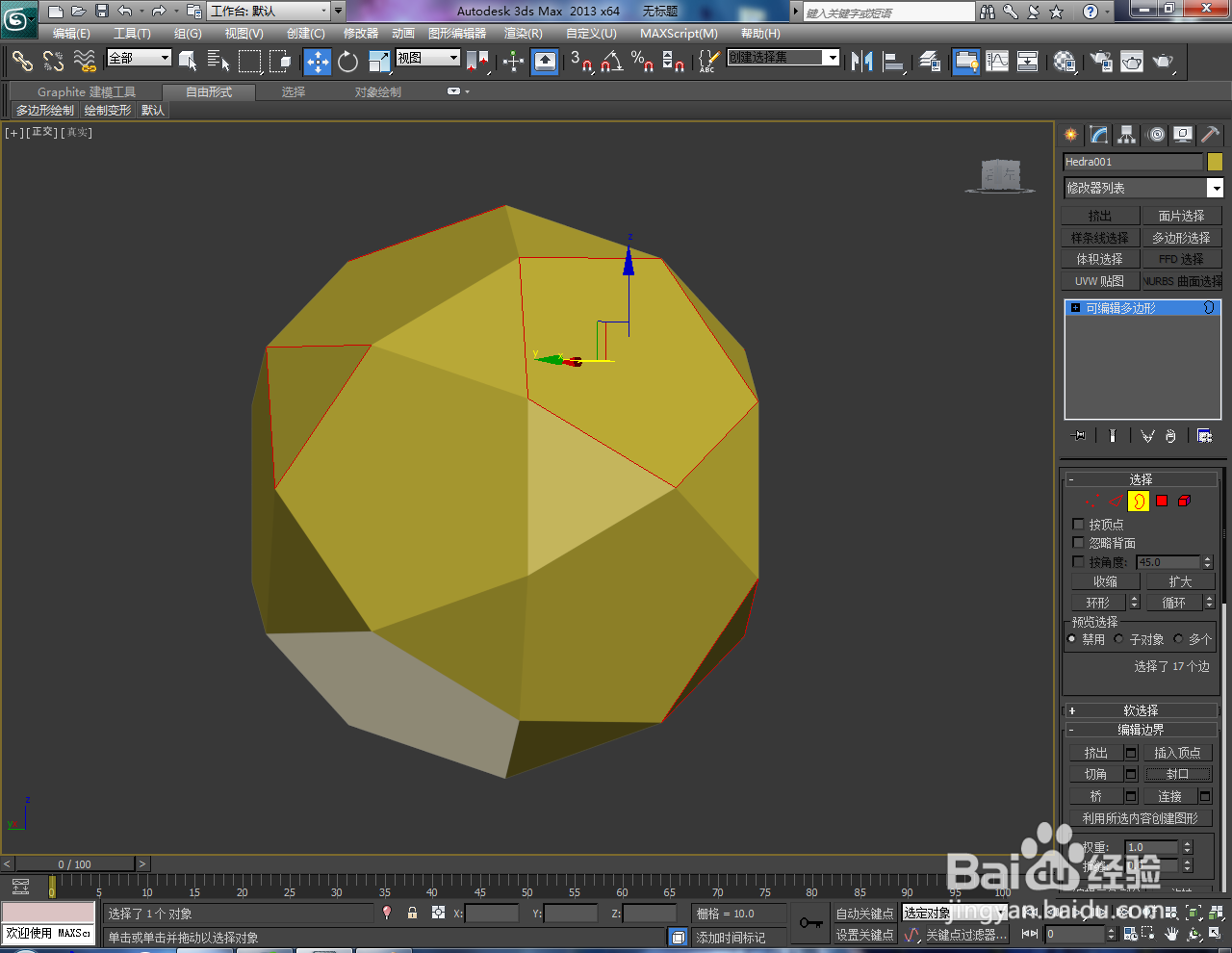Click the Bind to Space Warp icon
This screenshot has height=953, width=1232.
tap(85, 62)
